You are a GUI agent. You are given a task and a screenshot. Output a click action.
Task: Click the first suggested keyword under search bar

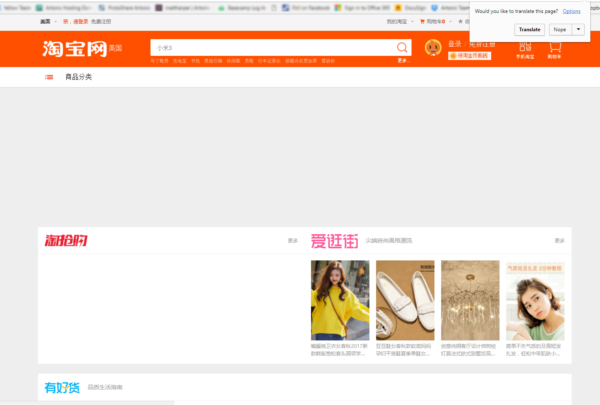point(159,61)
